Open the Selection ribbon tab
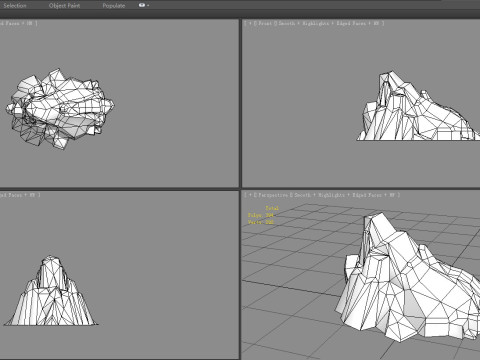 point(15,6)
